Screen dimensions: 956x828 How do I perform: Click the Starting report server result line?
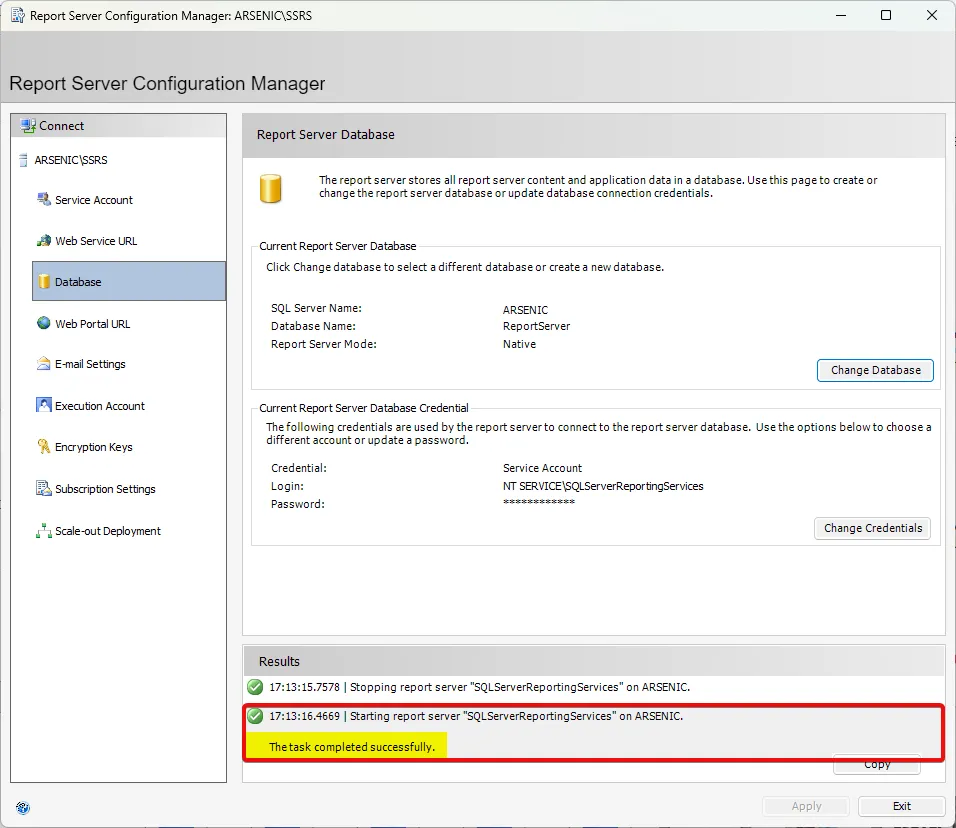(476, 716)
